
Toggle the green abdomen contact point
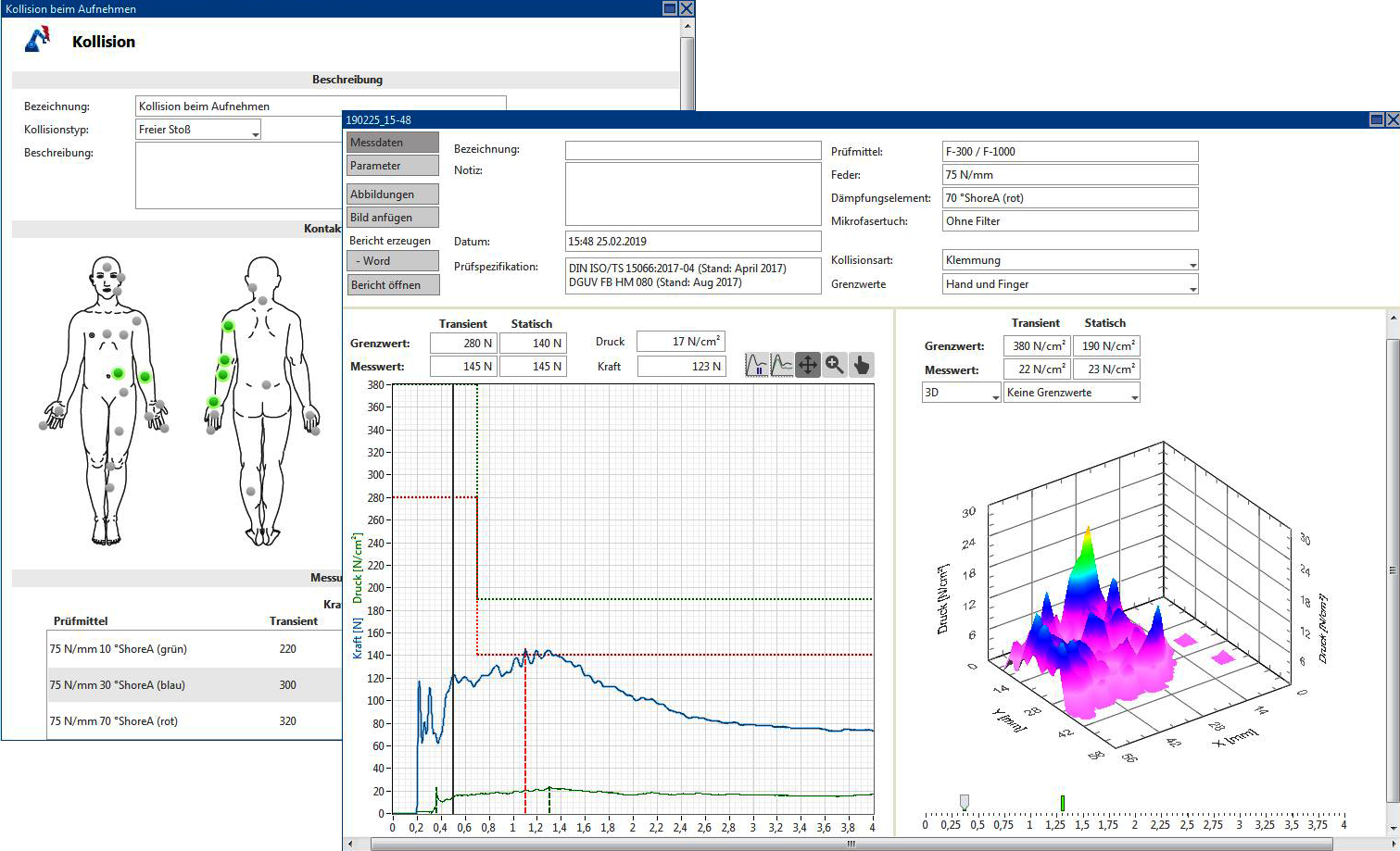pos(118,373)
